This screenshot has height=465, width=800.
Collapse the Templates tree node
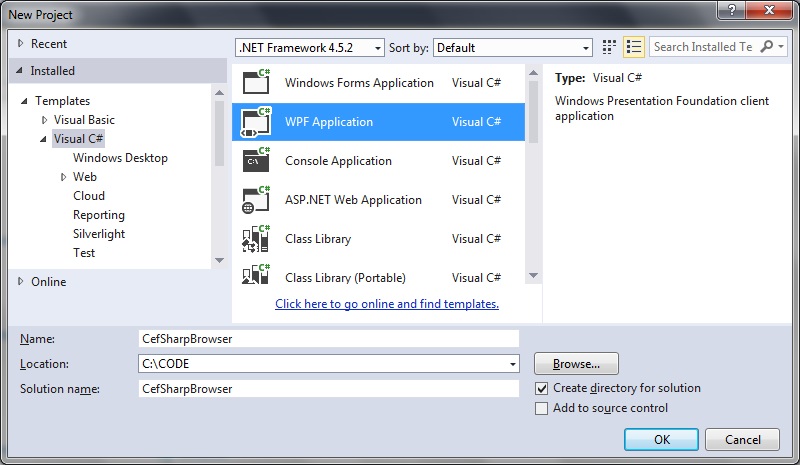point(24,101)
